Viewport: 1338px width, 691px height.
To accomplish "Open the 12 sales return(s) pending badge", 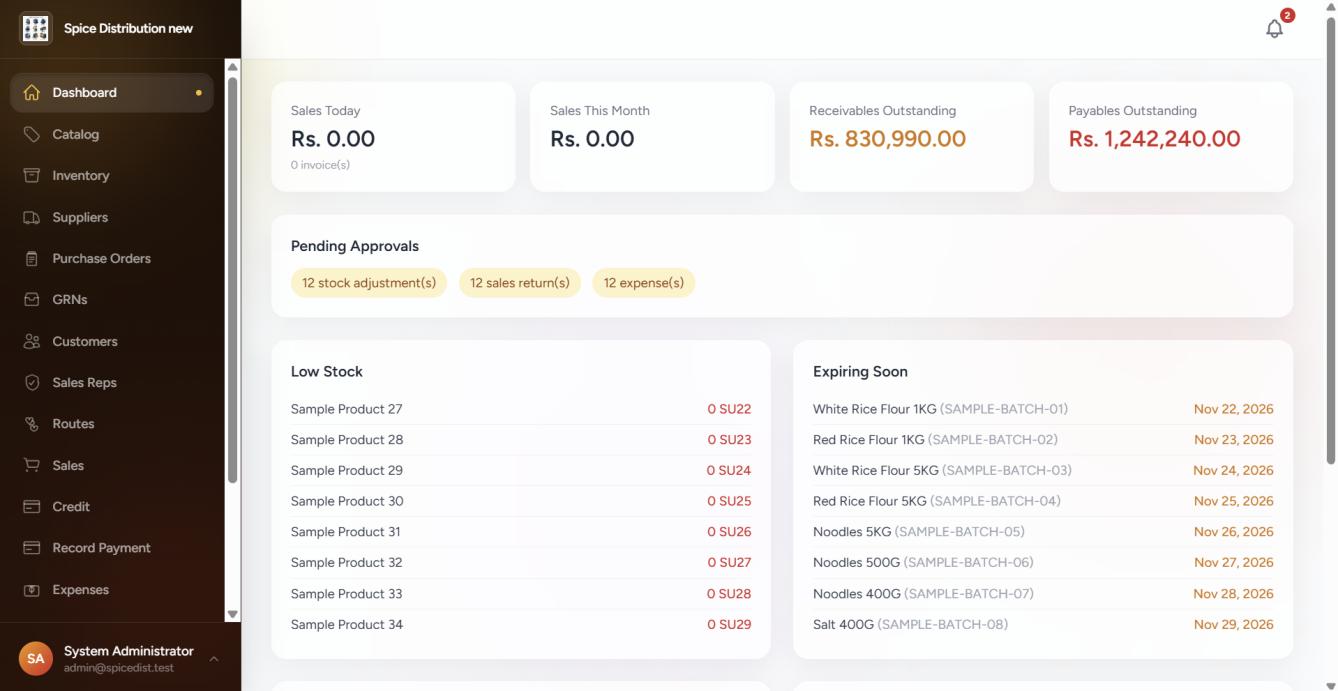I will 520,283.
